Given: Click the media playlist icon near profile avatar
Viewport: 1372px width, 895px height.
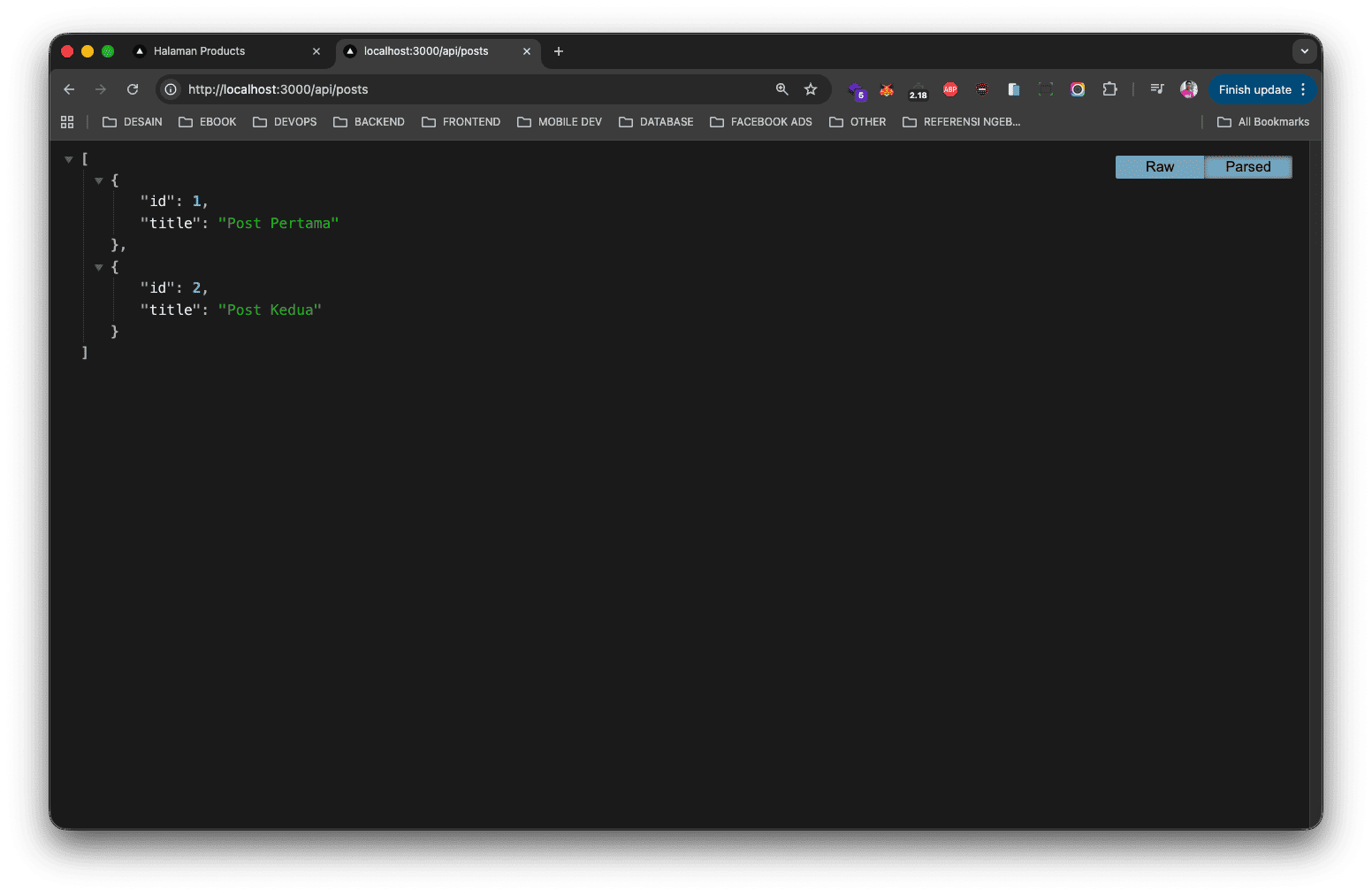Looking at the screenshot, I should (x=1156, y=89).
